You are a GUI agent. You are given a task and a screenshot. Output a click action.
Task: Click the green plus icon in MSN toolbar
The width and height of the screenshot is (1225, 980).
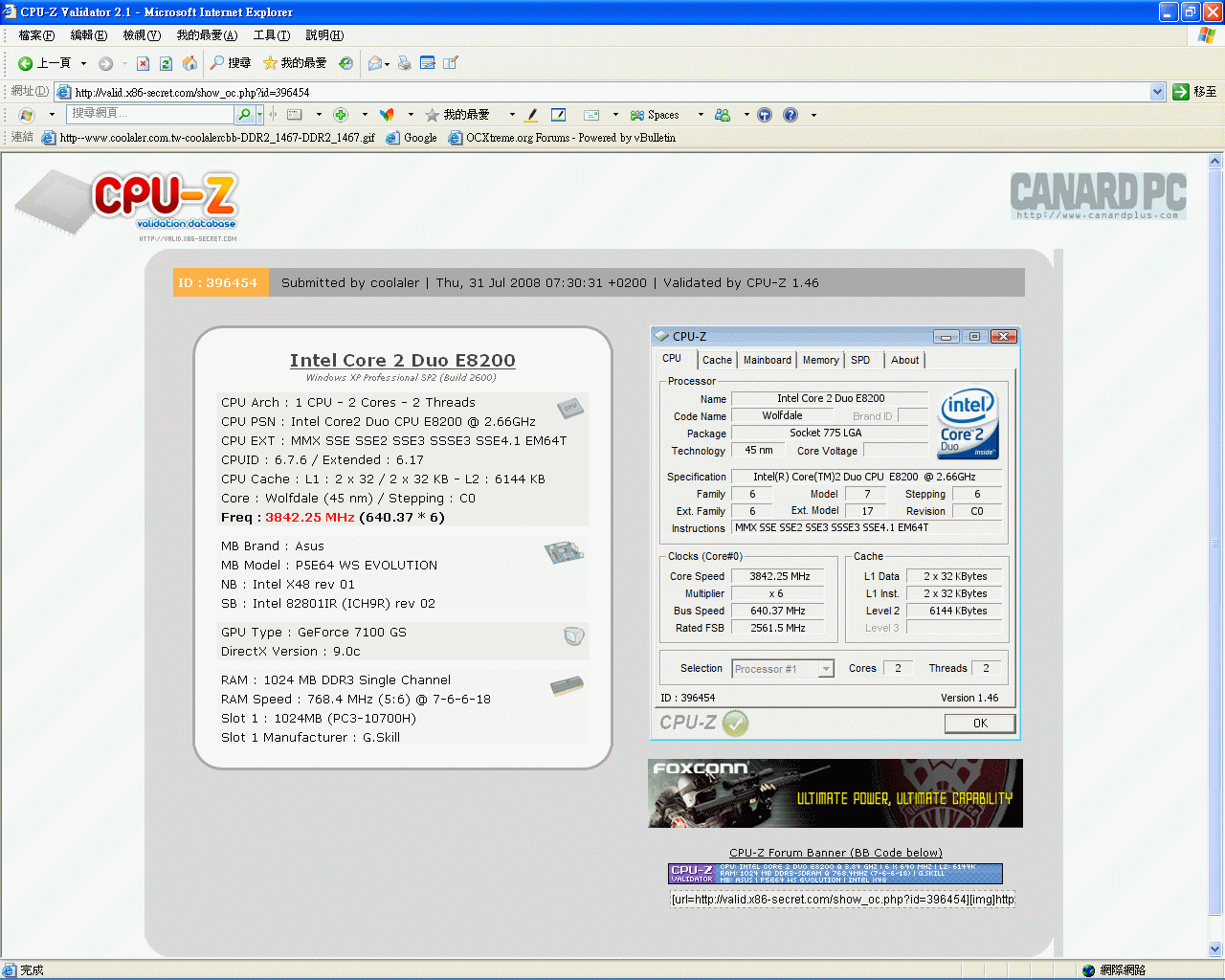pos(341,115)
